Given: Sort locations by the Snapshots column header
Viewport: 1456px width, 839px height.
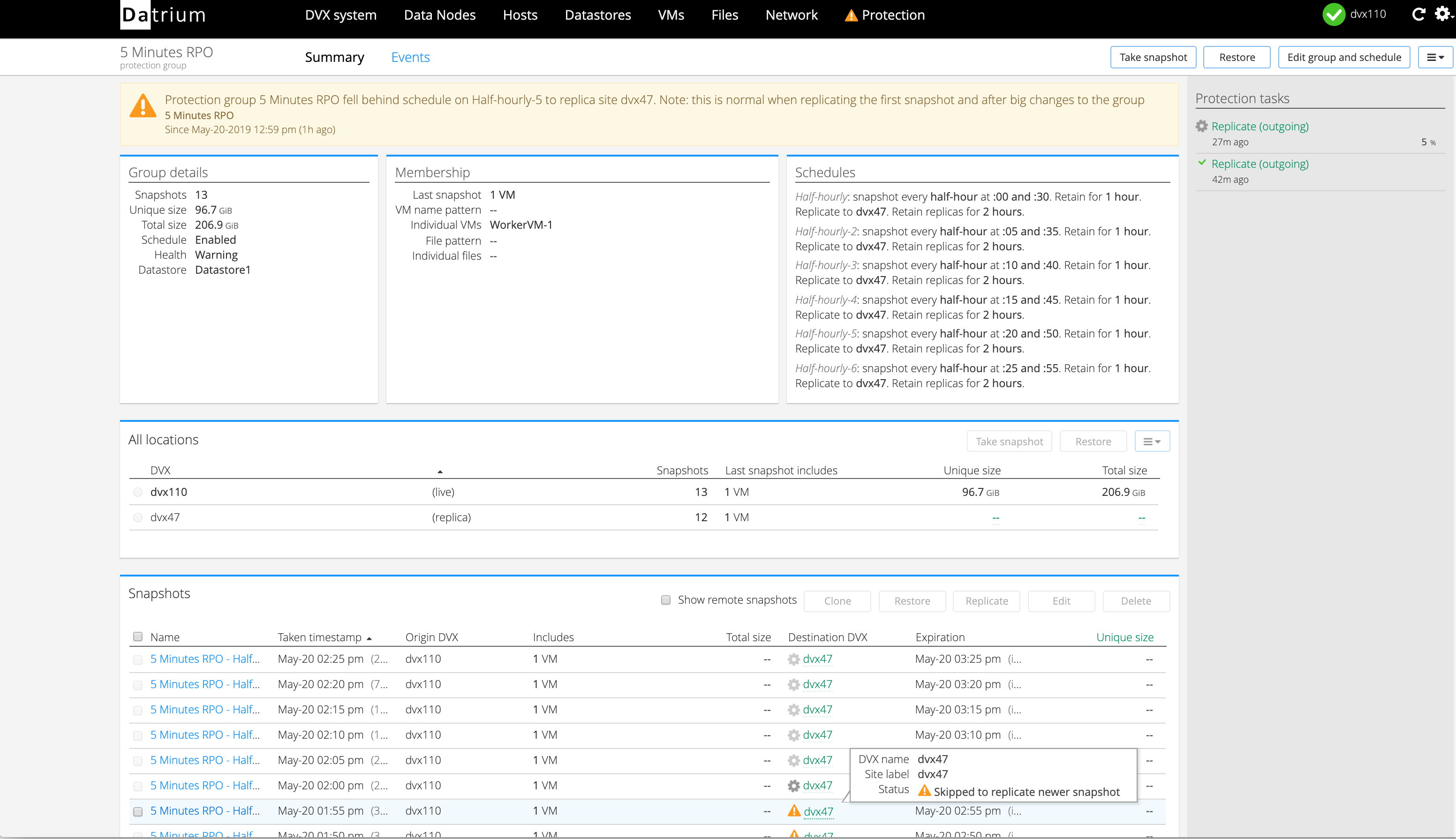Looking at the screenshot, I should point(682,470).
